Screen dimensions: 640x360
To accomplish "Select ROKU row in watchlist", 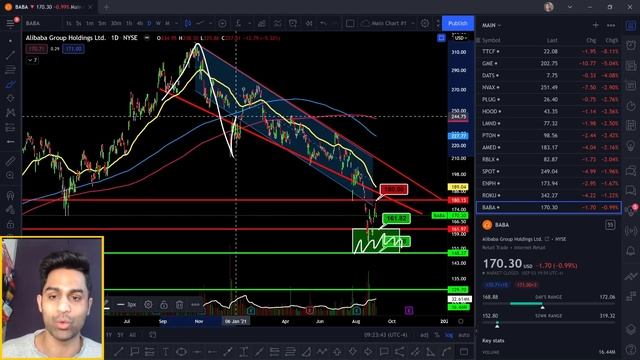I will pos(549,196).
